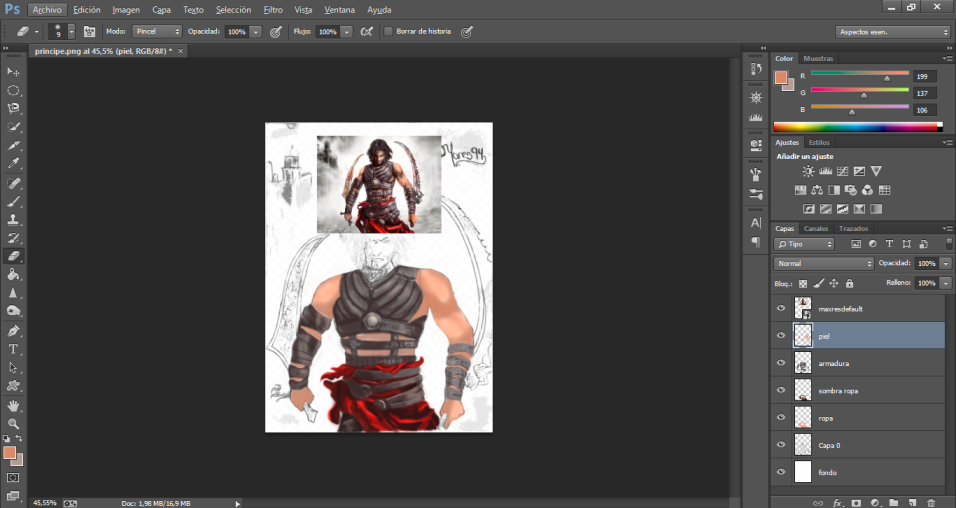Hide the piel layer
Viewport: 956px width, 508px height.
pyautogui.click(x=781, y=335)
